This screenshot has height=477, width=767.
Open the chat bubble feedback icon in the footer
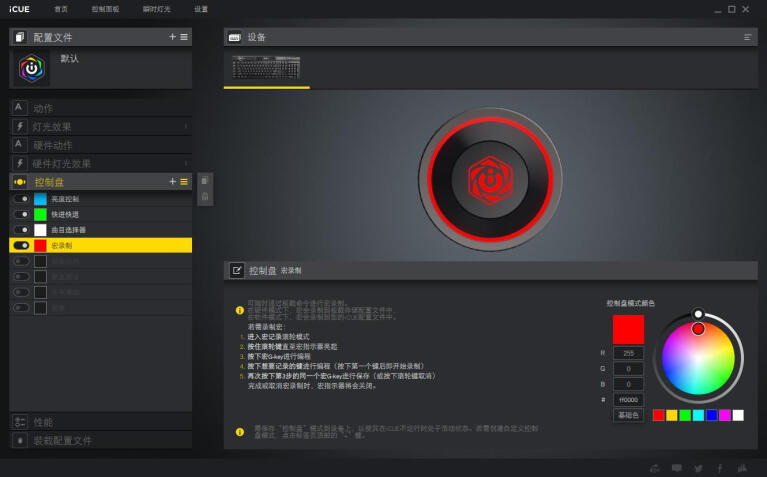tap(677, 468)
